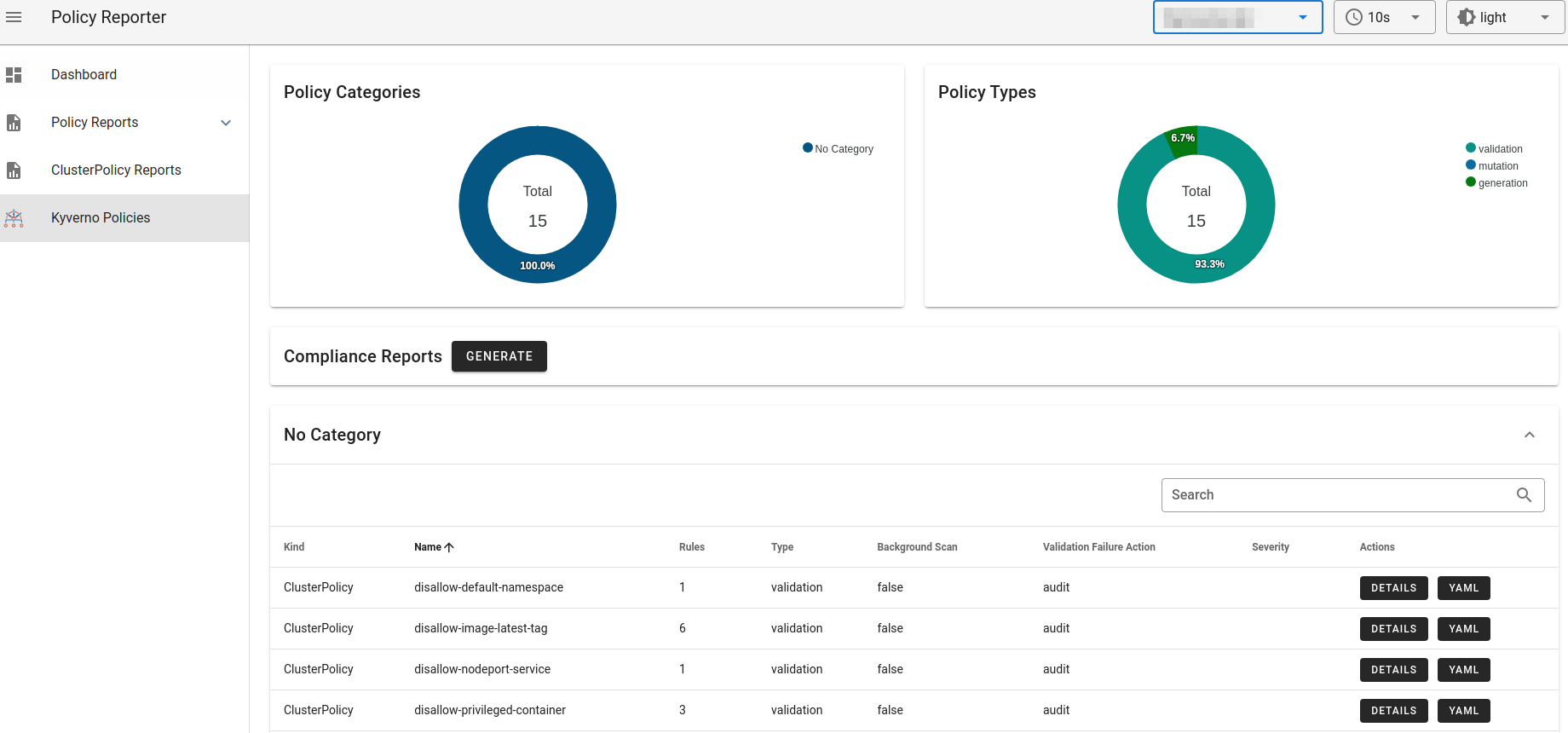Click the policy Search input field
This screenshot has width=1568, height=733.
tap(1352, 495)
